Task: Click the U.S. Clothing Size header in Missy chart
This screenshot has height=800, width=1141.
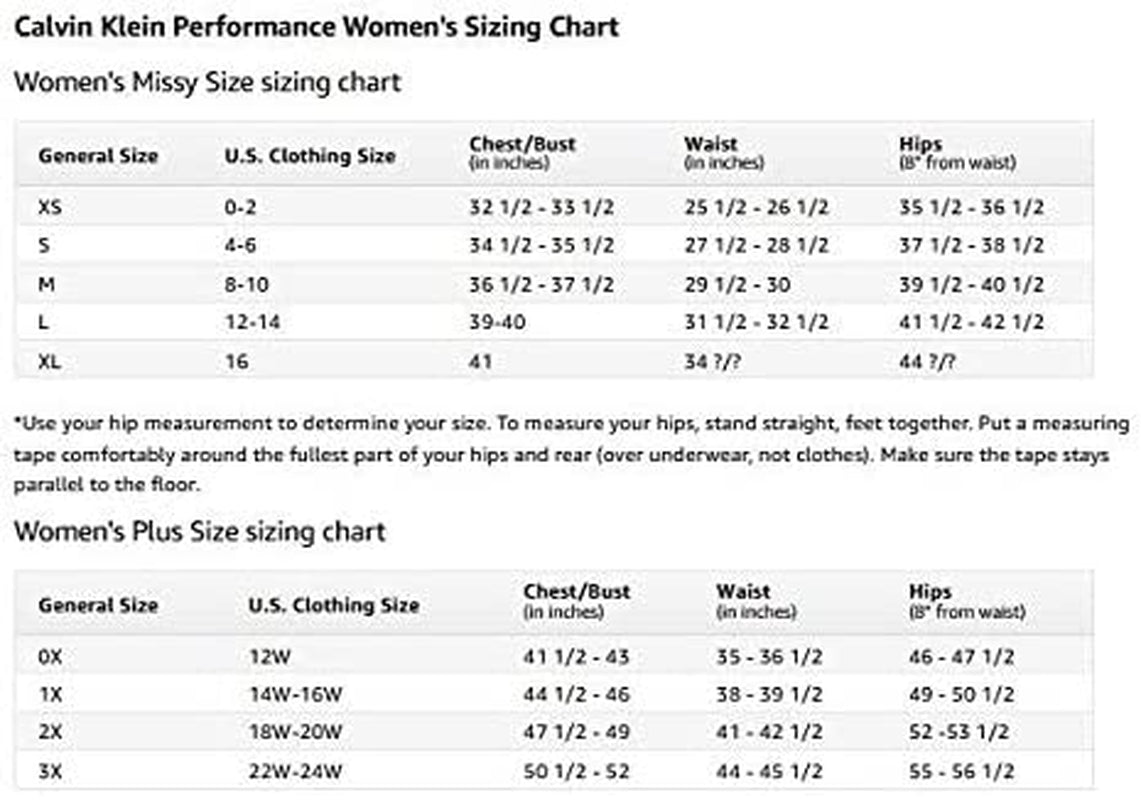Action: [310, 156]
